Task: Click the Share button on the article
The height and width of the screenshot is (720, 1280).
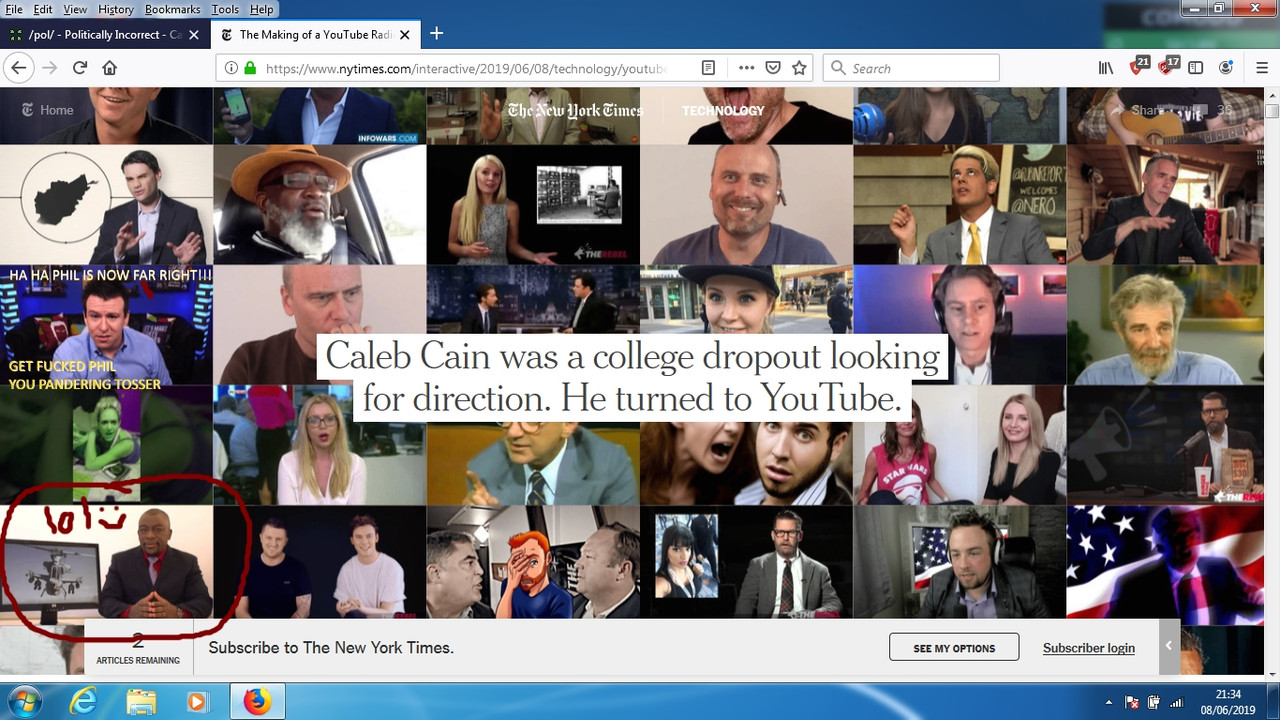Action: (1136, 110)
